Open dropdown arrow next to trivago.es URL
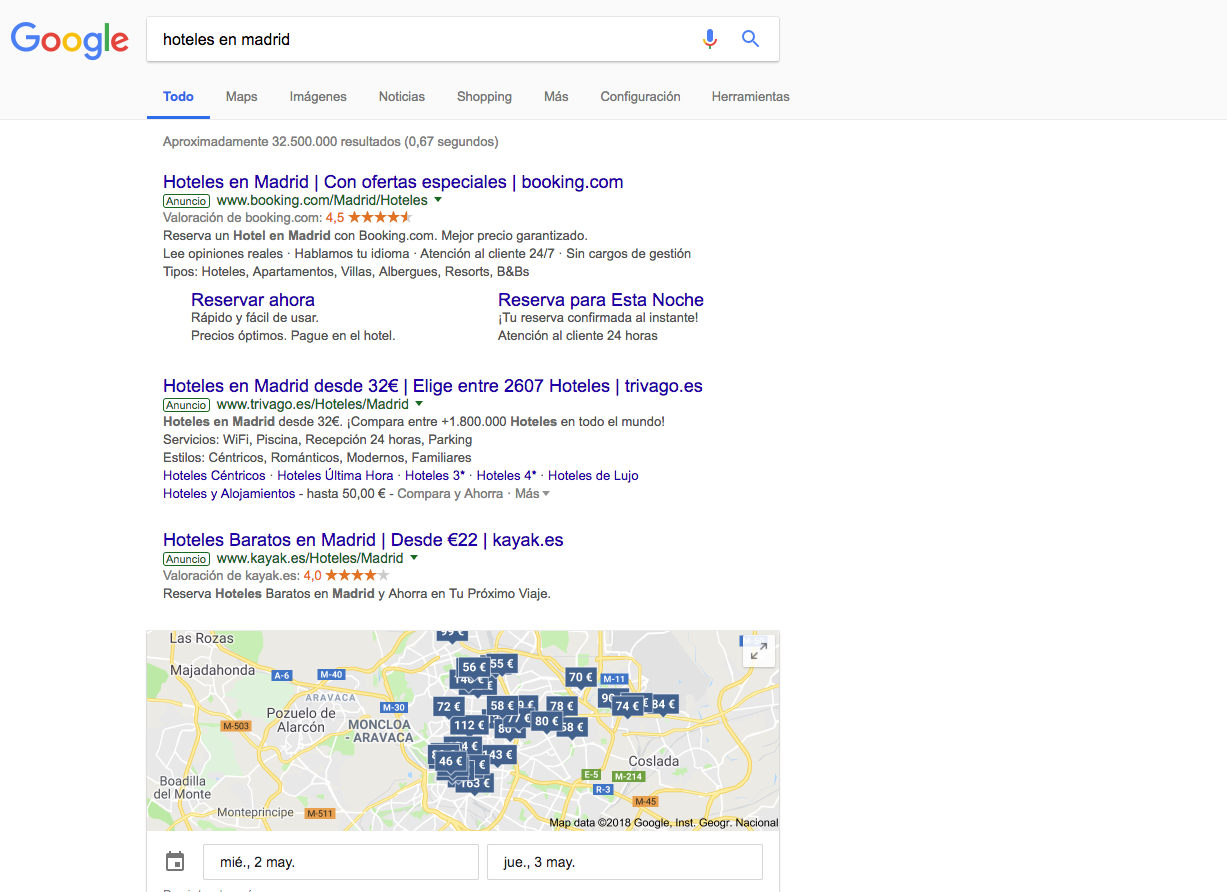Screen dimensions: 1227x892 (419, 405)
